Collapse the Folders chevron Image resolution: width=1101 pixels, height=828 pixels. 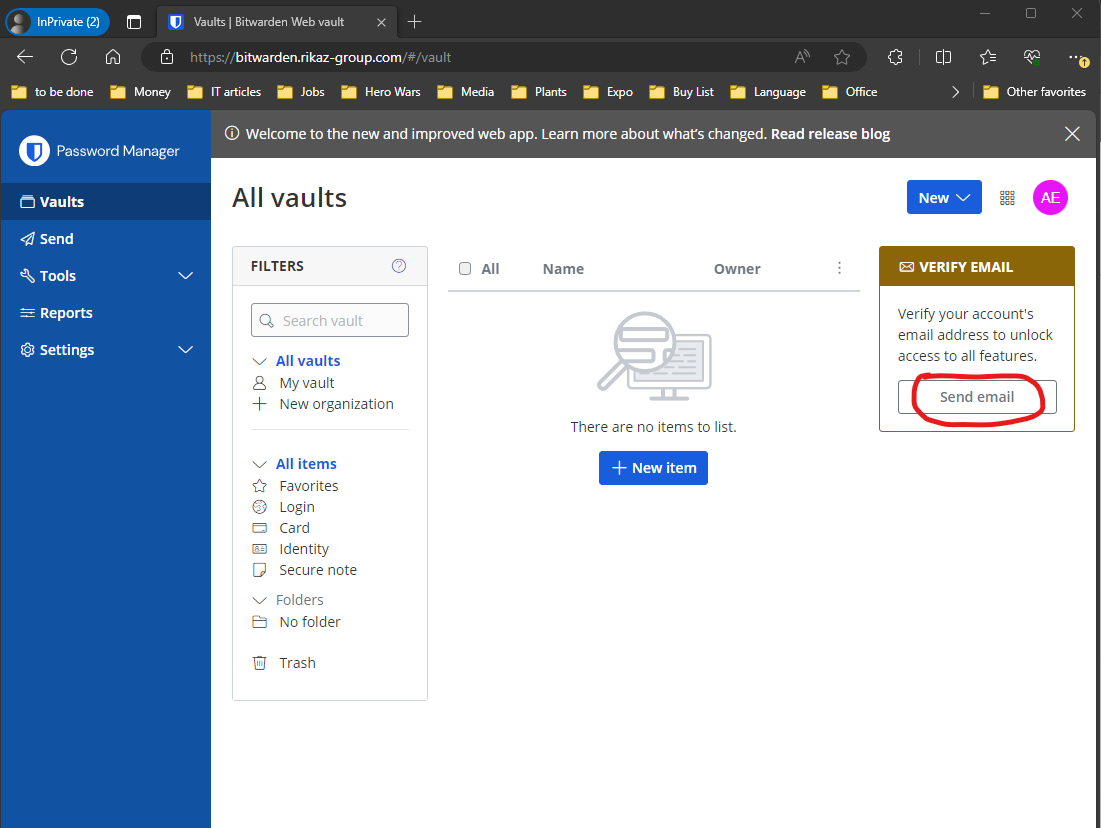tap(259, 600)
